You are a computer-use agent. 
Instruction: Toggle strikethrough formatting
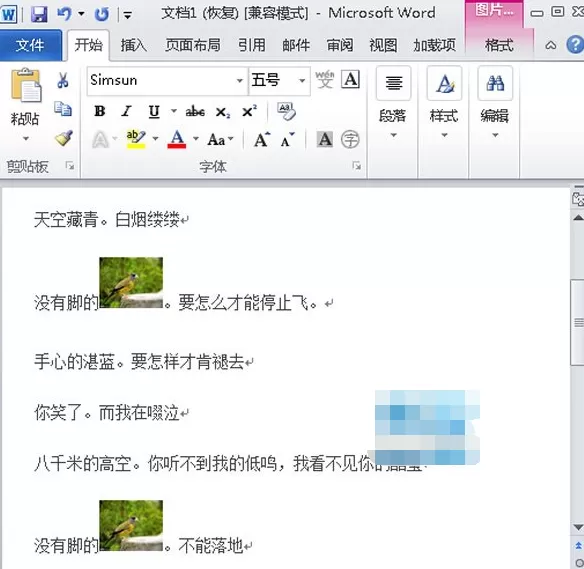click(195, 111)
